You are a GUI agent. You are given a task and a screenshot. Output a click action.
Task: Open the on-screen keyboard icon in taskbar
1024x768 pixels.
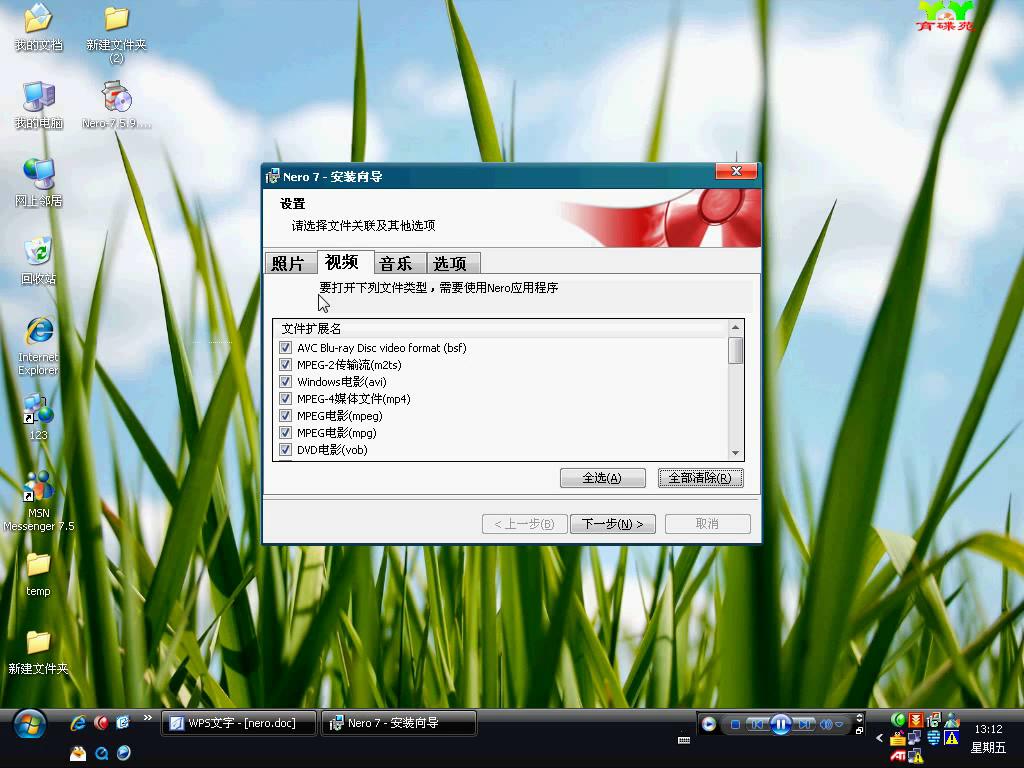[684, 740]
